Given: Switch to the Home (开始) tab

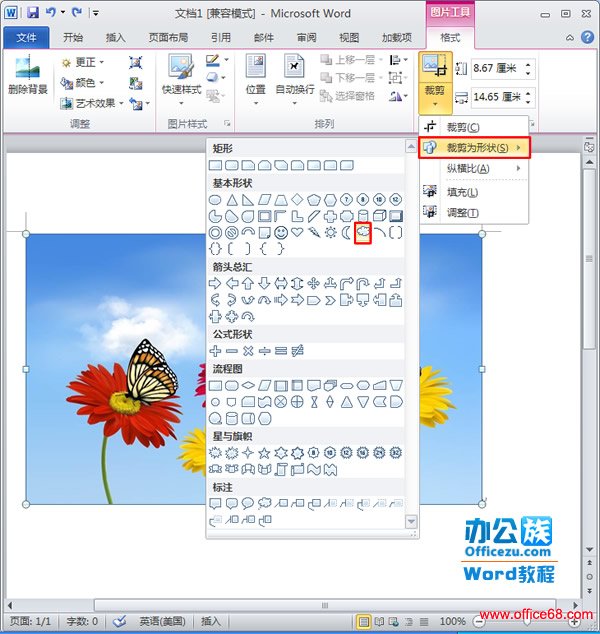Looking at the screenshot, I should (x=73, y=38).
